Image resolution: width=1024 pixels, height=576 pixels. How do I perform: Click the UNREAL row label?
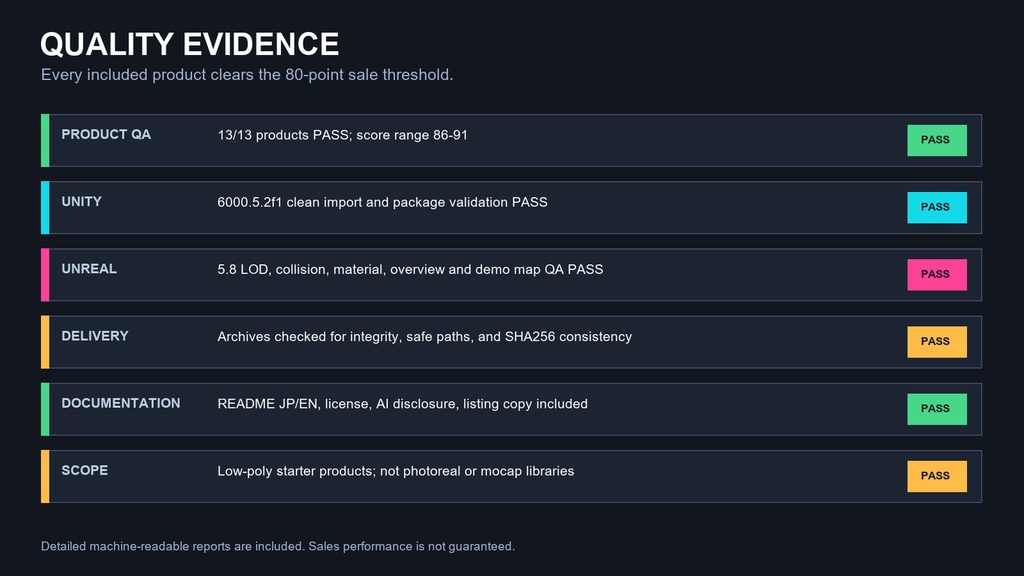[x=89, y=269]
